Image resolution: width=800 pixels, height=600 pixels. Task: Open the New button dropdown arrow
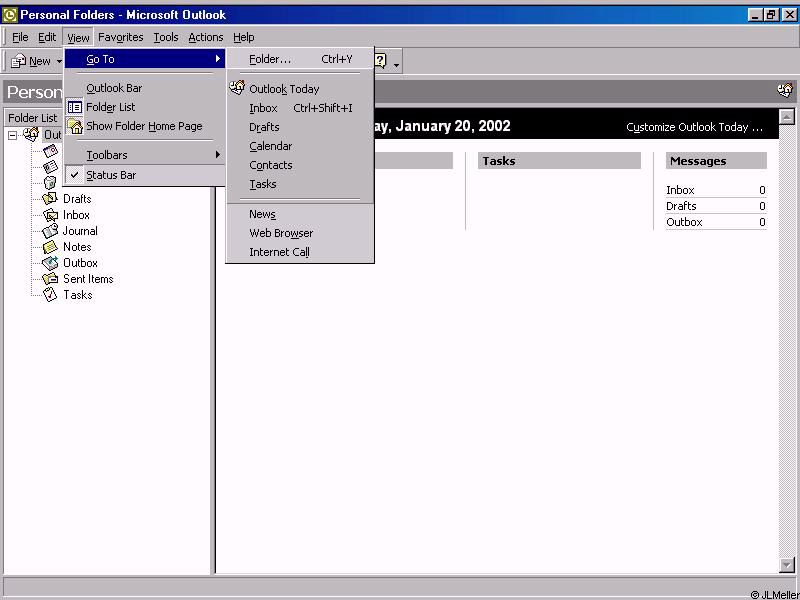[x=59, y=62]
